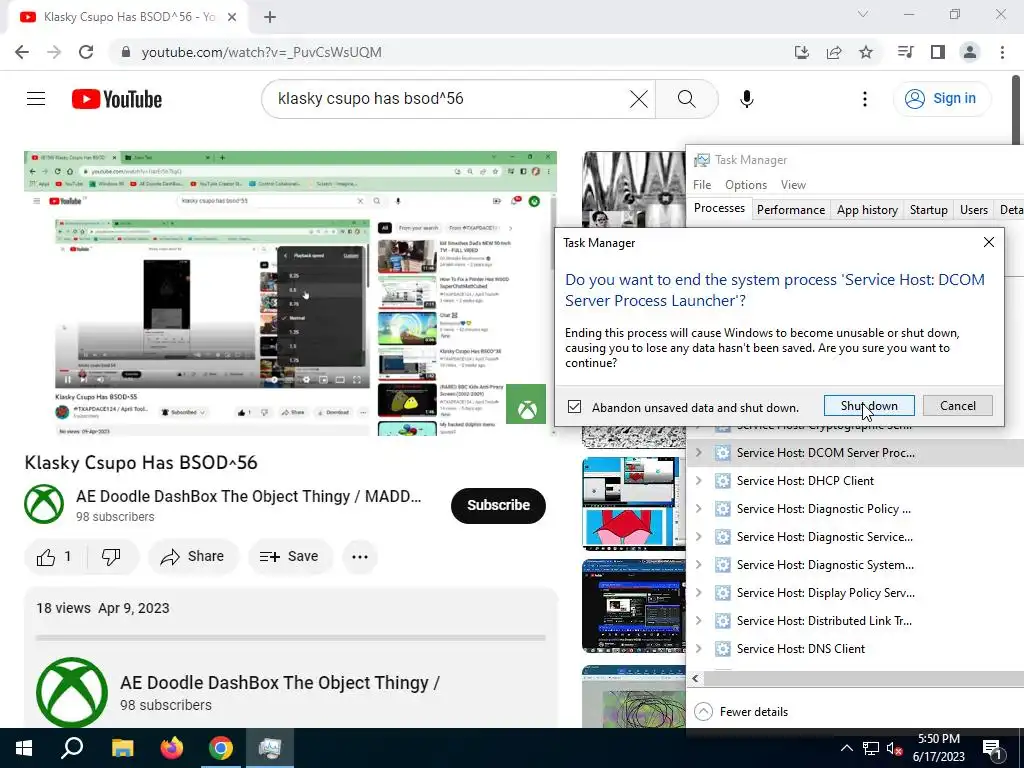This screenshot has width=1024, height=768.
Task: Open the Windows Start menu
Action: (x=24, y=748)
